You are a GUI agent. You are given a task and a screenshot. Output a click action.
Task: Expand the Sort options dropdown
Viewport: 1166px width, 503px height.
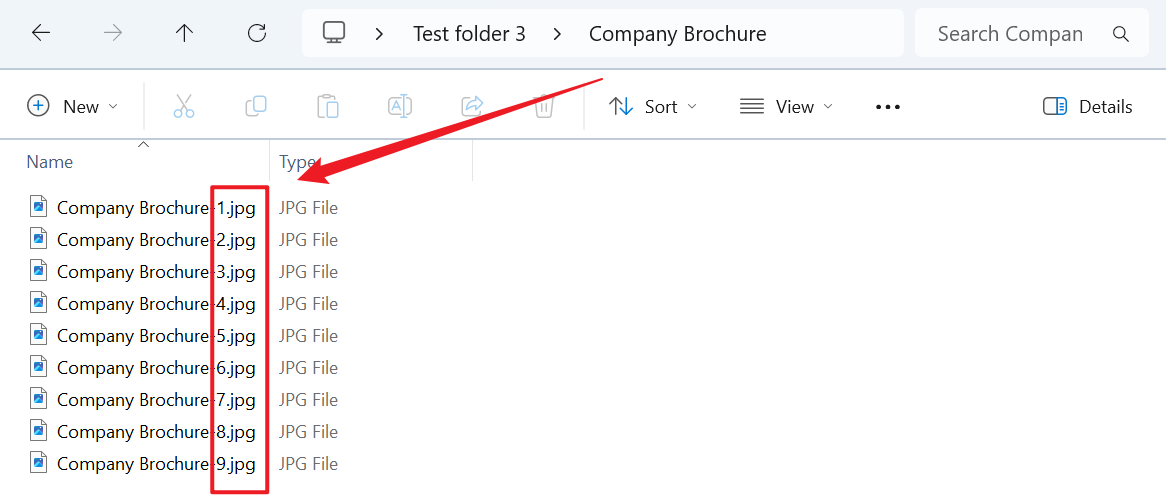[653, 106]
